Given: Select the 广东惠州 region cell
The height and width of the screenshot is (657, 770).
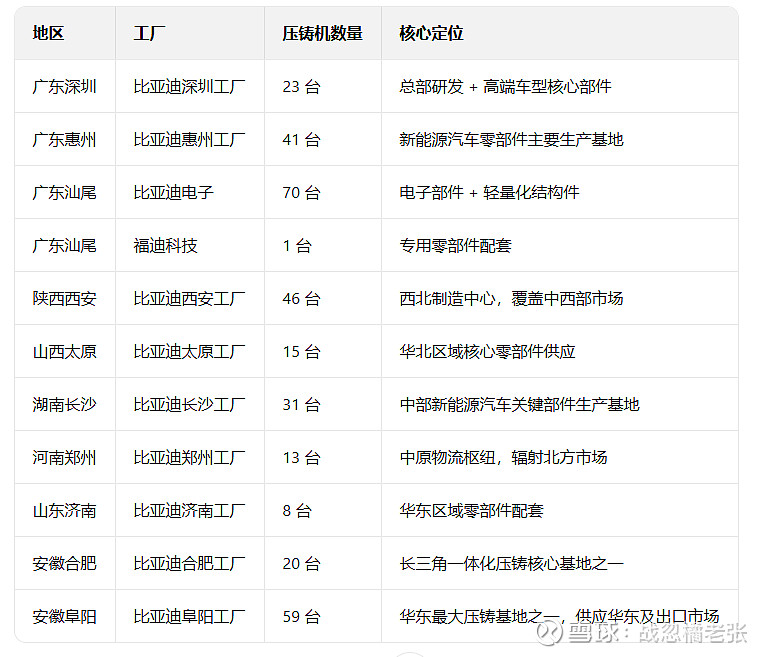Looking at the screenshot, I should pyautogui.click(x=64, y=139).
